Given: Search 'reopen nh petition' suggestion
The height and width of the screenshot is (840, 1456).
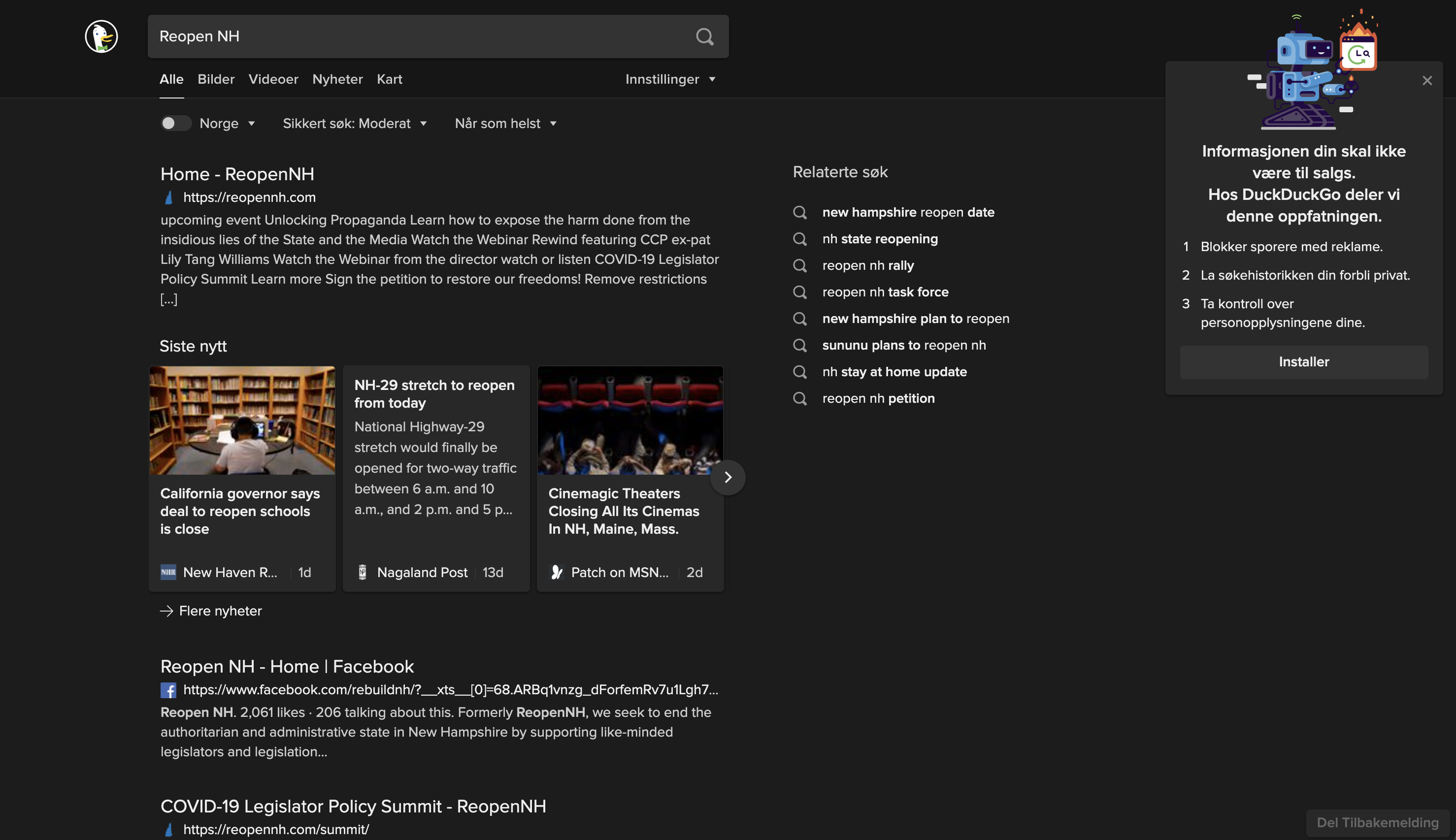Looking at the screenshot, I should coord(878,398).
